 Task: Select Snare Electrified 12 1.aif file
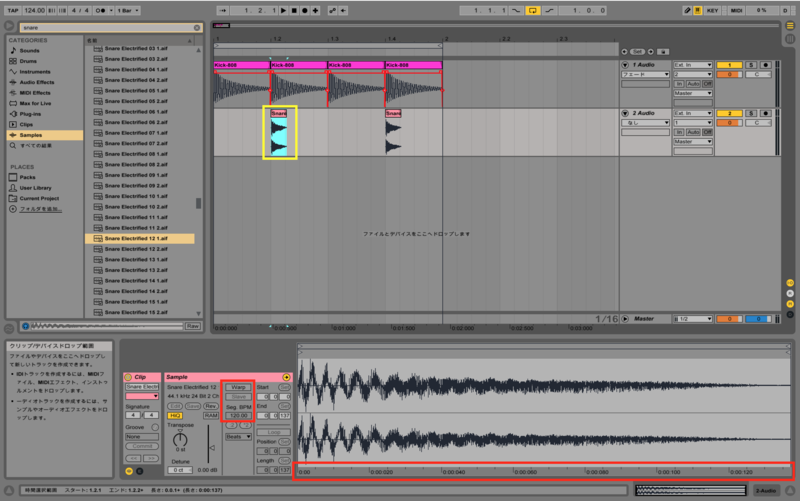coord(139,238)
